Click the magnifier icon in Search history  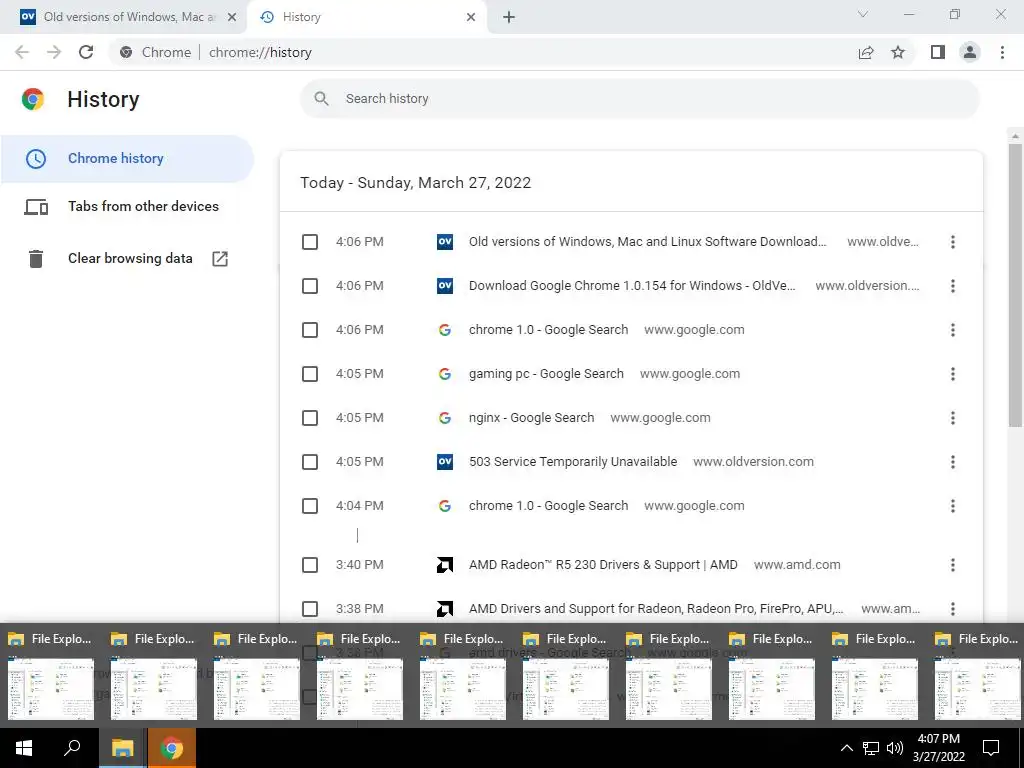(x=321, y=99)
